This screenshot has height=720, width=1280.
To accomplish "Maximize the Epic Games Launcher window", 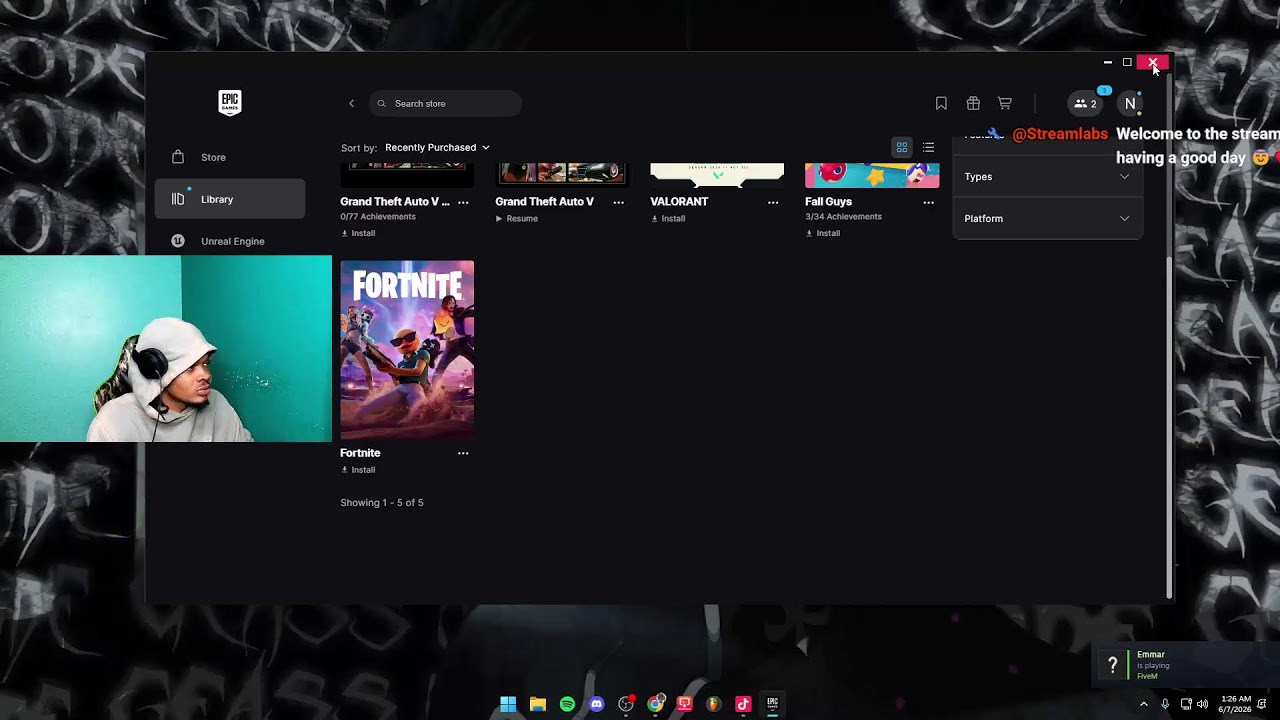I will tap(1127, 62).
